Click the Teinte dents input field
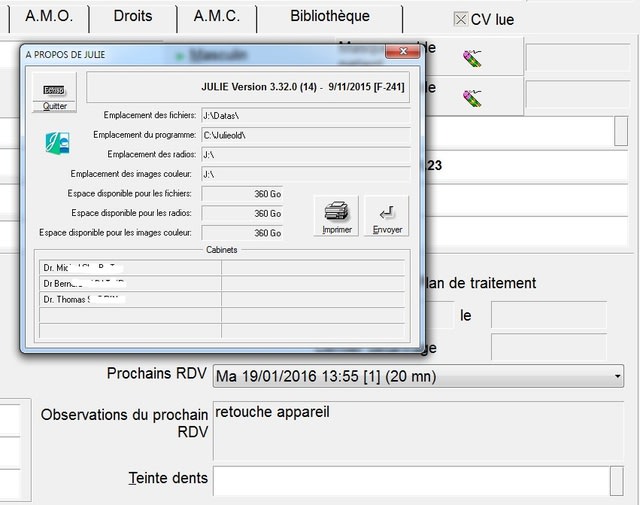This screenshot has height=505, width=640. tap(410, 481)
